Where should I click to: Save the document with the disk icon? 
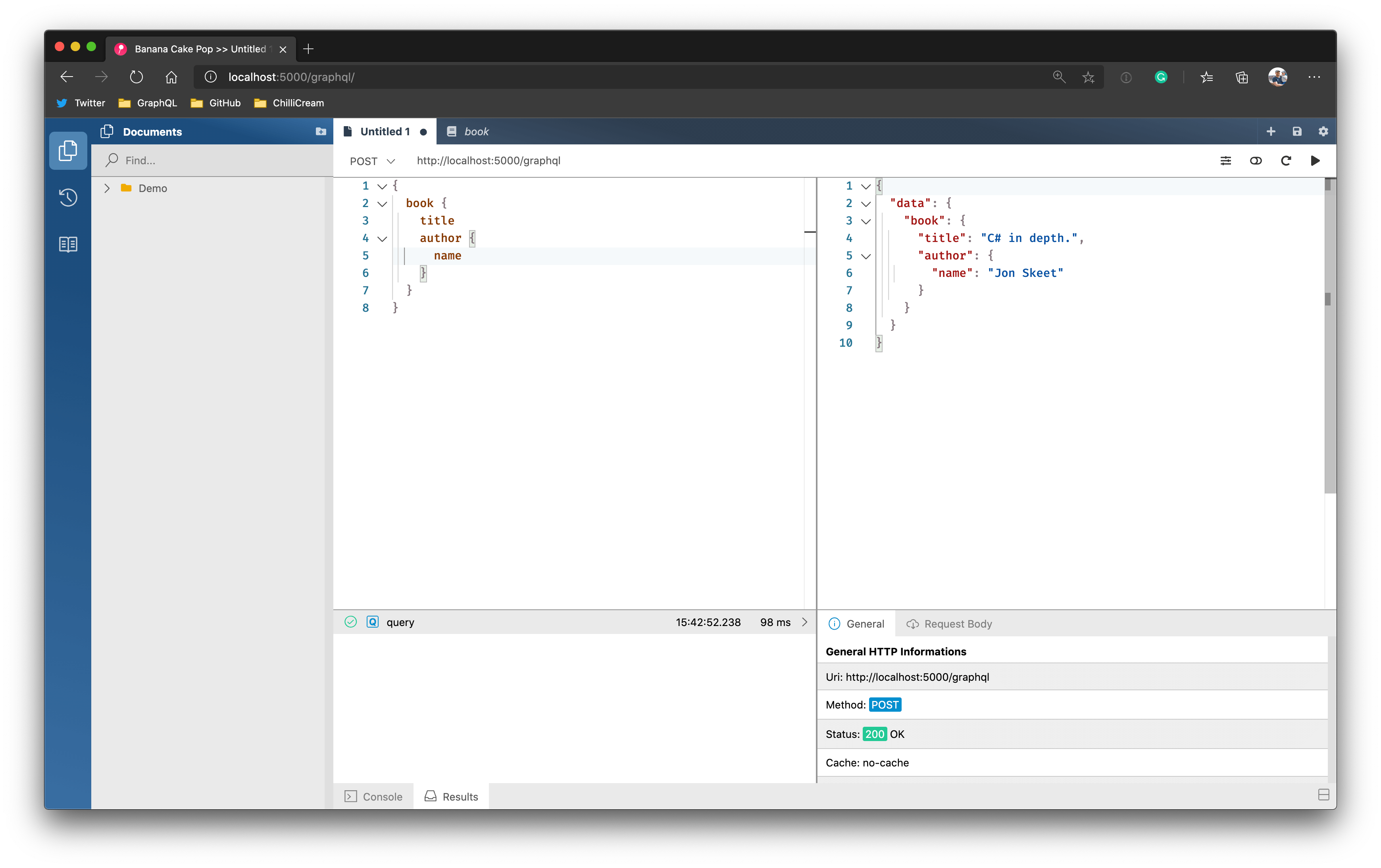pos(1297,131)
